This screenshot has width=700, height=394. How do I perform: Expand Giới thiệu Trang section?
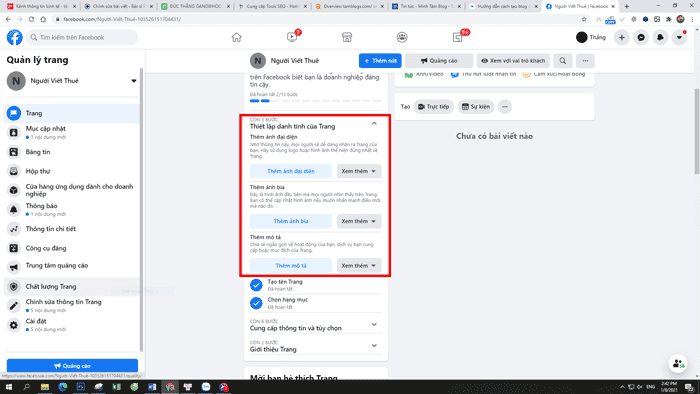tap(374, 346)
